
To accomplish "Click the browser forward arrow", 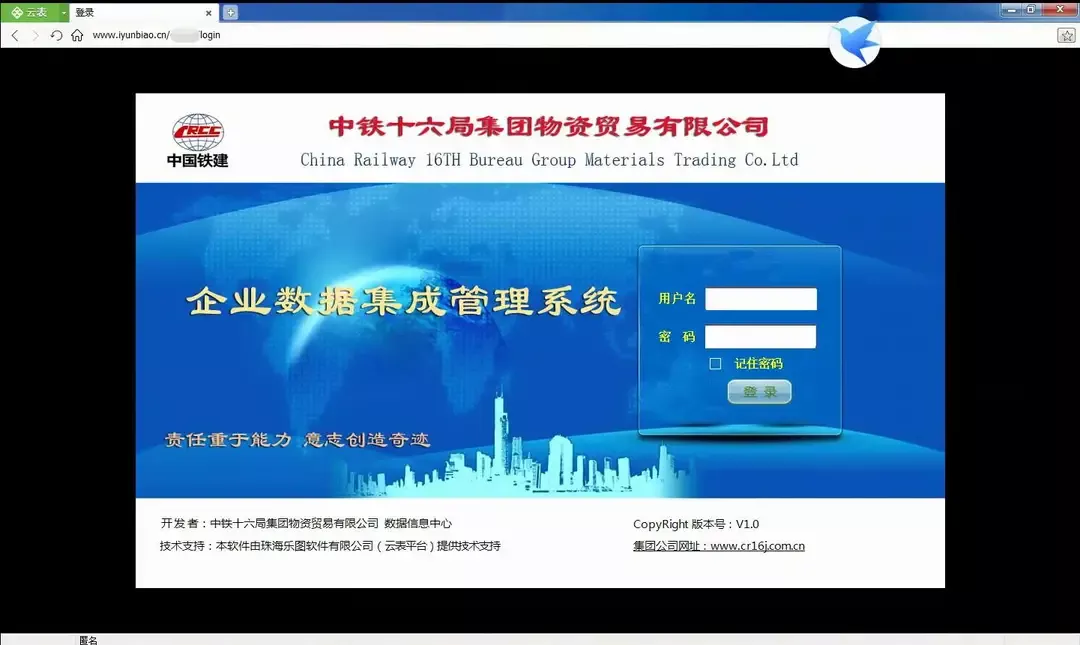I will tap(34, 35).
